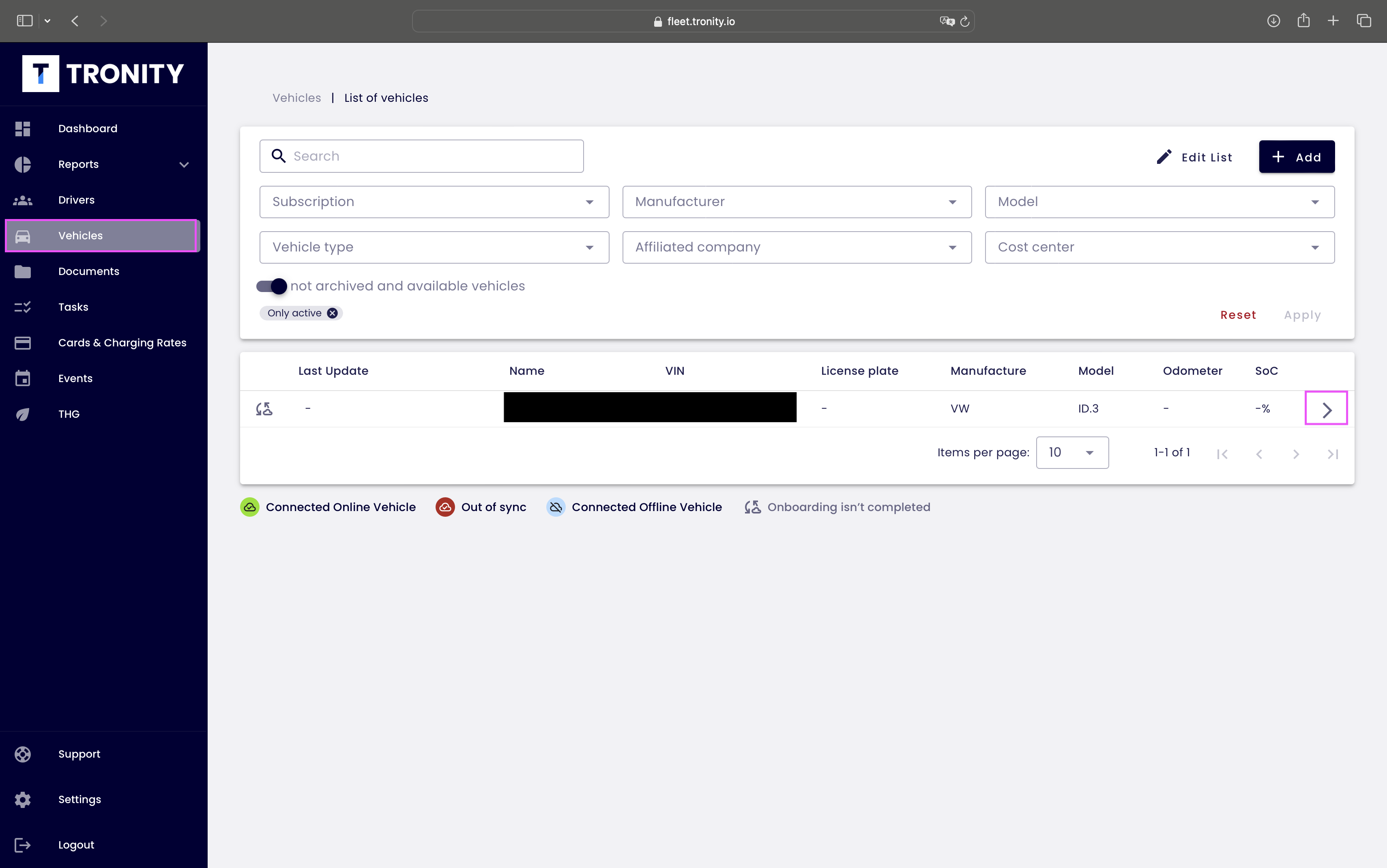Click the Reset filters button

1238,315
